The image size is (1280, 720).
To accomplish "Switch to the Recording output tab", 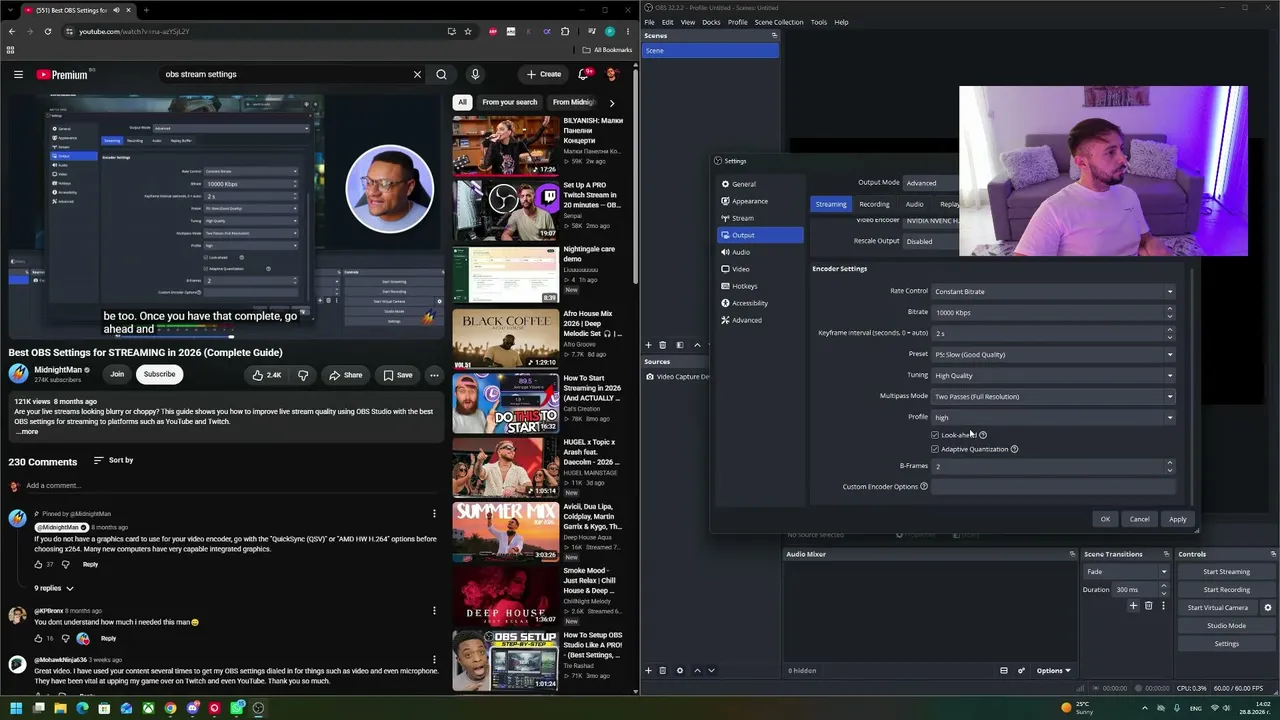I will (874, 204).
